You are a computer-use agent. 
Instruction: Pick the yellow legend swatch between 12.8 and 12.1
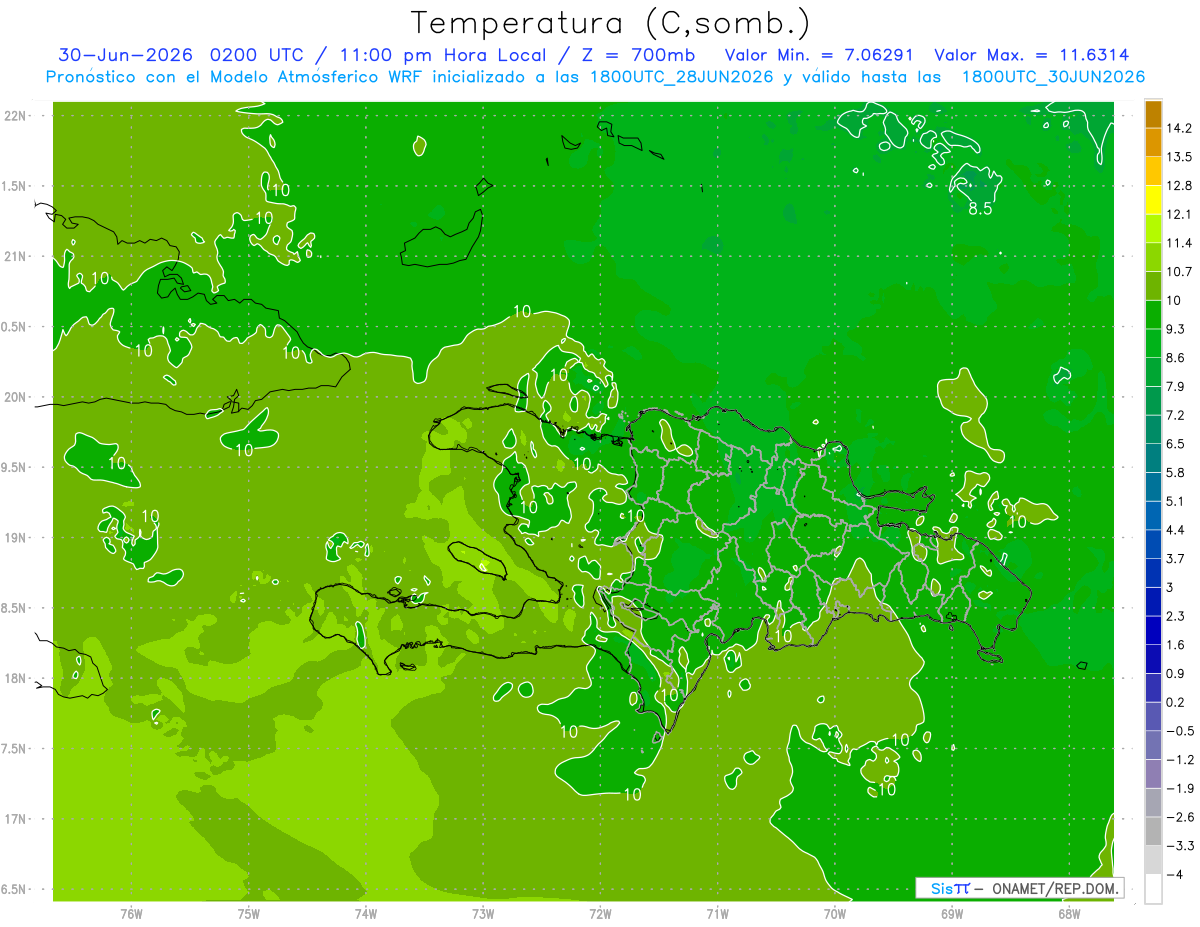[x=1153, y=200]
